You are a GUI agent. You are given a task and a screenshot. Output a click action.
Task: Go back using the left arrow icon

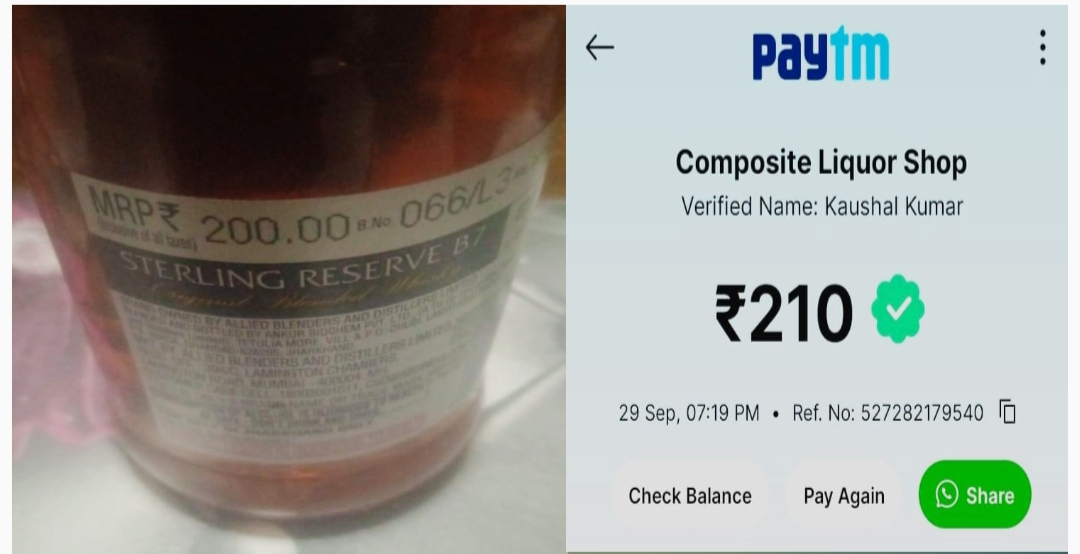pos(599,48)
